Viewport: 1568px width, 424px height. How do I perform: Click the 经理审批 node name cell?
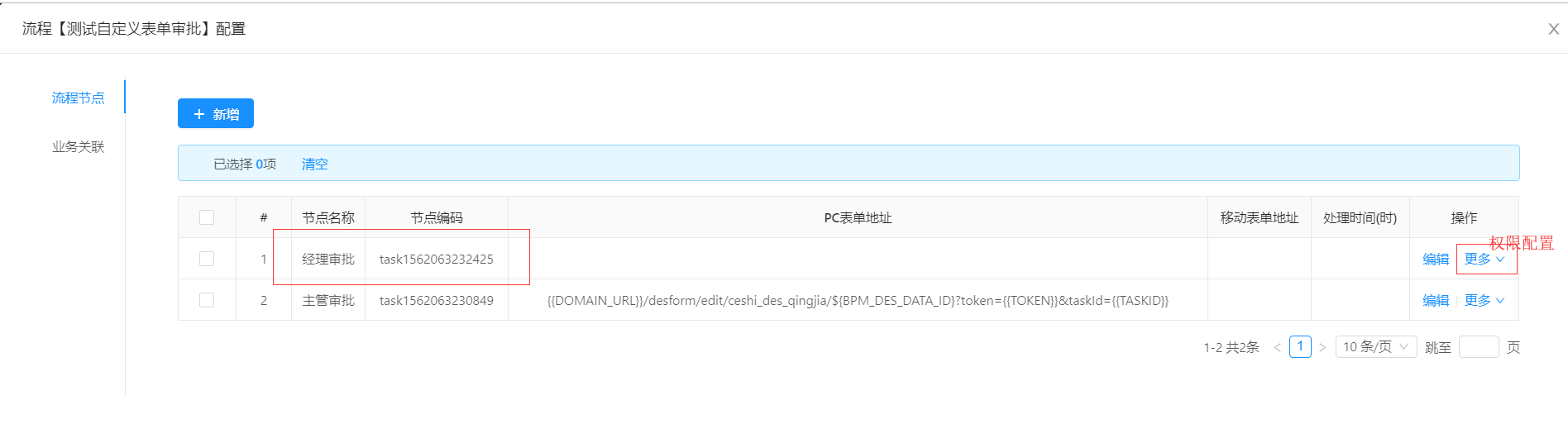pyautogui.click(x=328, y=259)
